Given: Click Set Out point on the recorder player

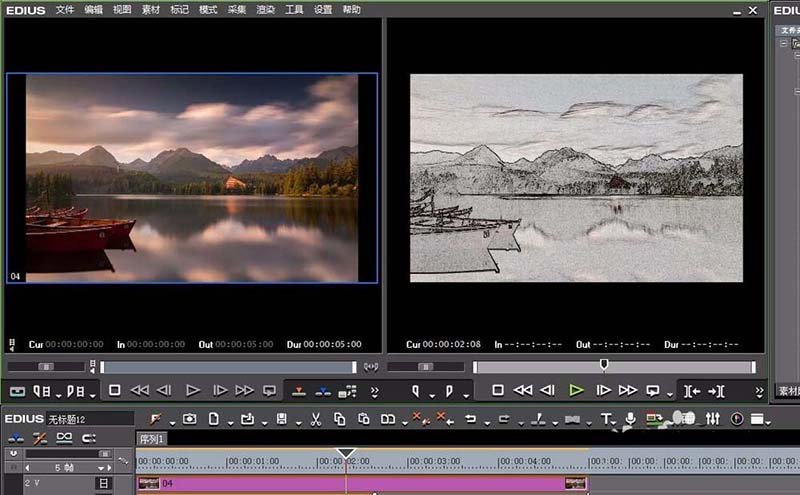Looking at the screenshot, I should click(449, 391).
